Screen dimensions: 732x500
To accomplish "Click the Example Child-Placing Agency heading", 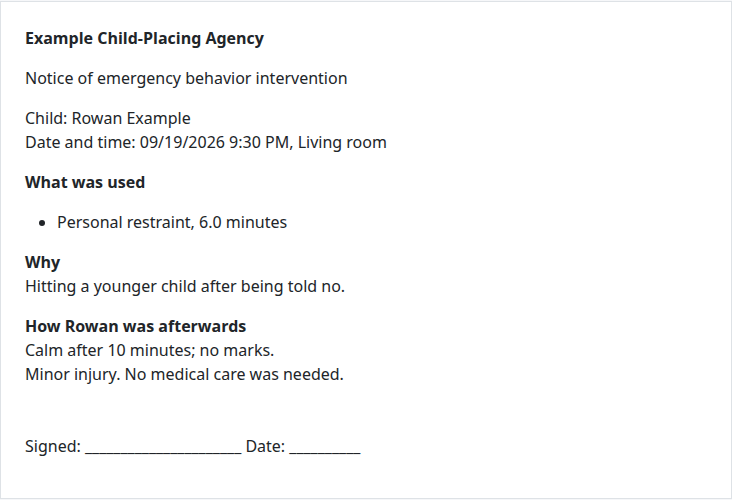I will click(x=144, y=39).
